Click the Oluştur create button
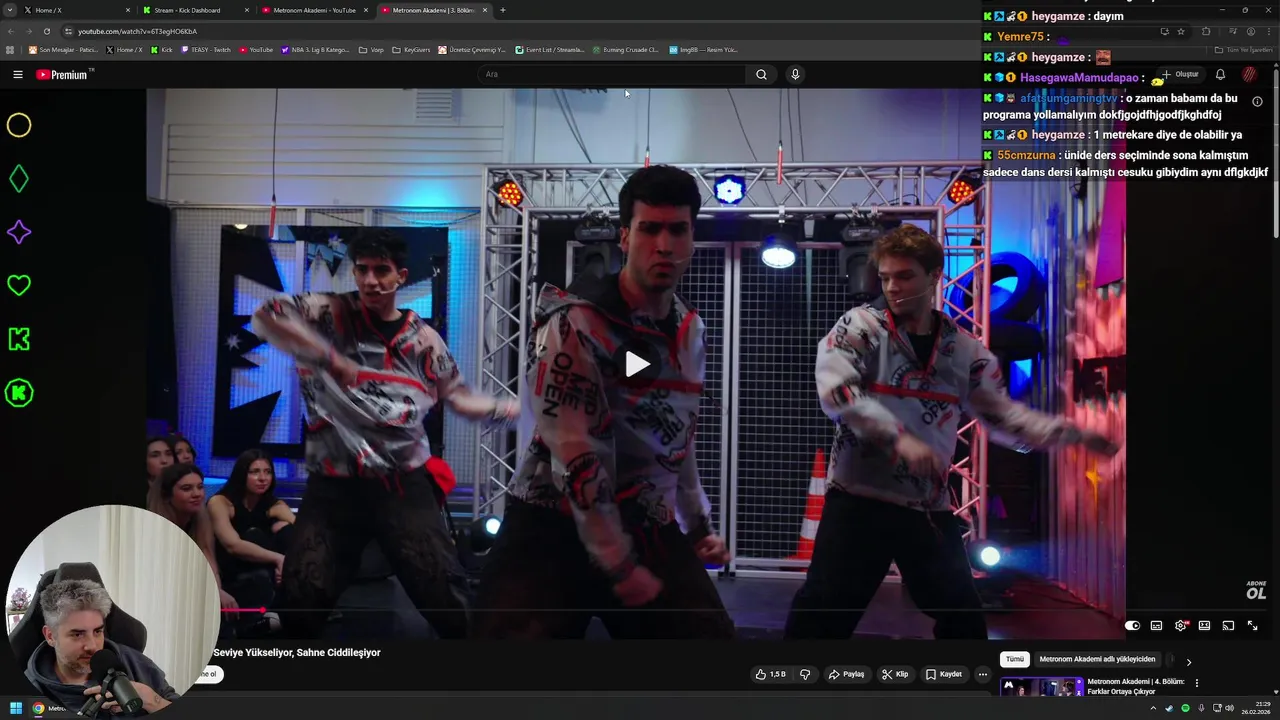Image resolution: width=1280 pixels, height=720 pixels. click(1180, 74)
